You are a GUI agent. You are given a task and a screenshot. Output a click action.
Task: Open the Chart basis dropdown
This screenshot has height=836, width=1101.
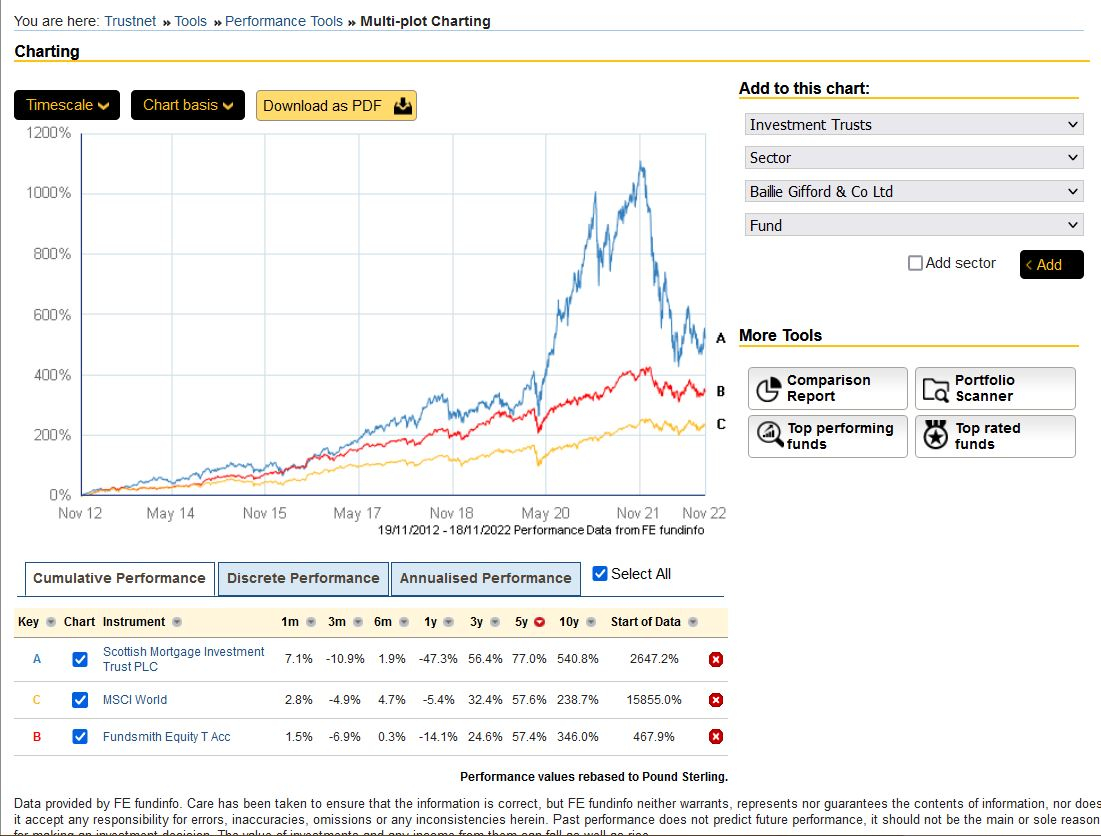click(187, 105)
